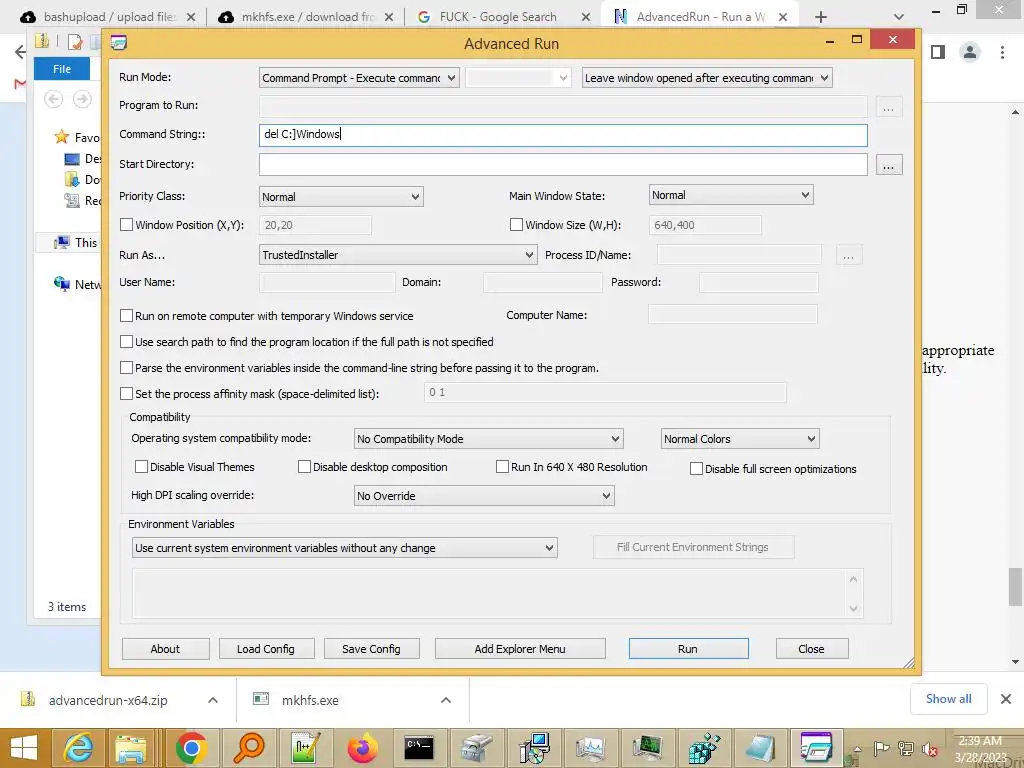1024x768 pixels.
Task: Click the Start Directory input field
Action: point(563,165)
